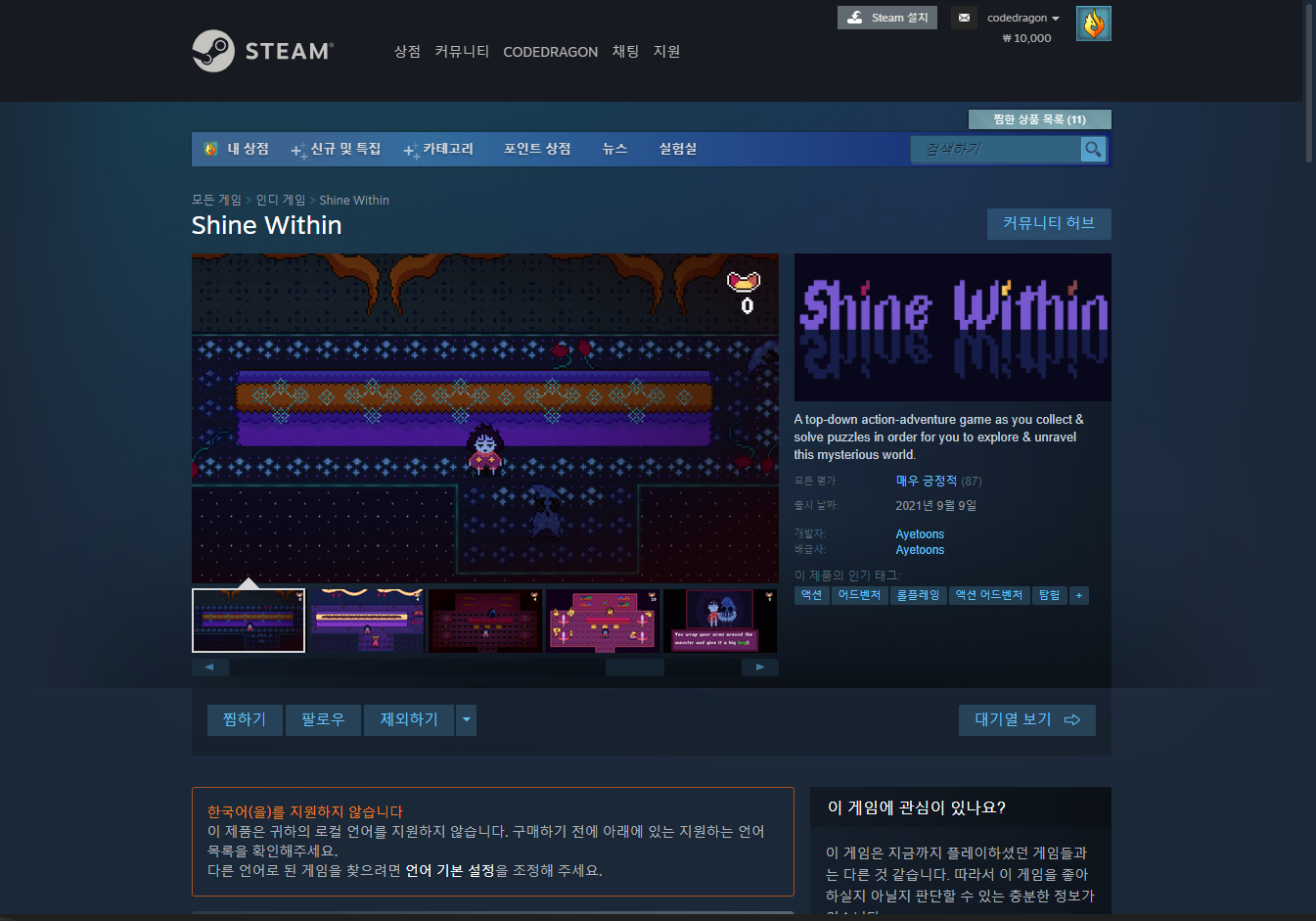Open 찜한 상품 목록 (11)
Viewport: 1316px width, 921px height.
[x=1039, y=119]
